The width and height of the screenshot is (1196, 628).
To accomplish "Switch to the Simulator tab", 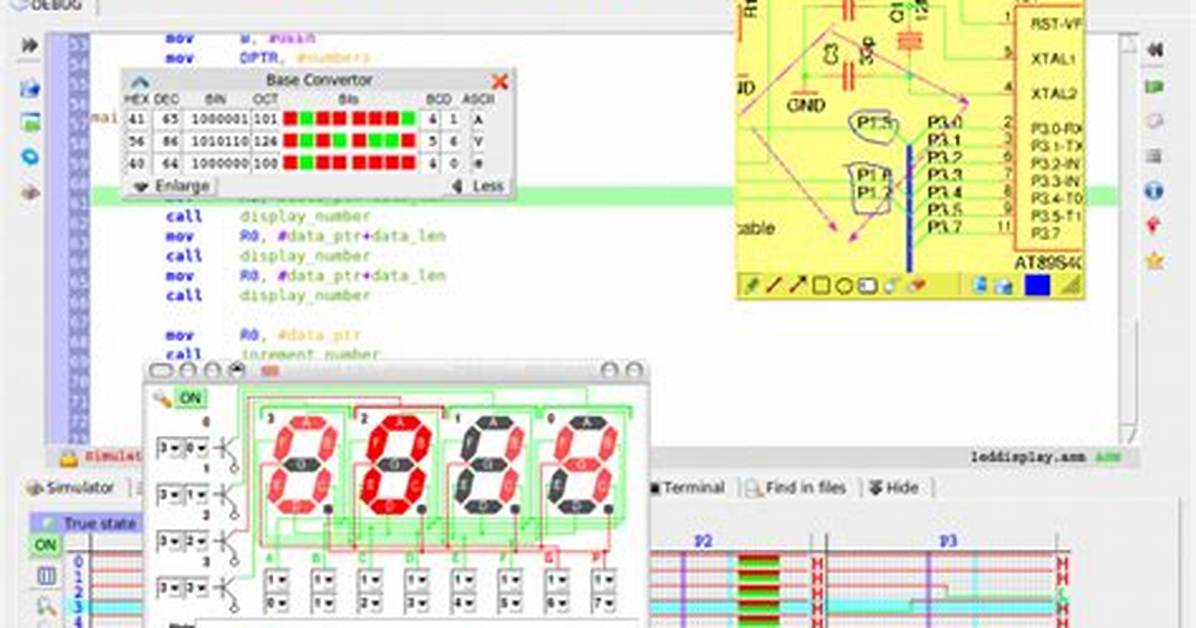I will pos(71,488).
